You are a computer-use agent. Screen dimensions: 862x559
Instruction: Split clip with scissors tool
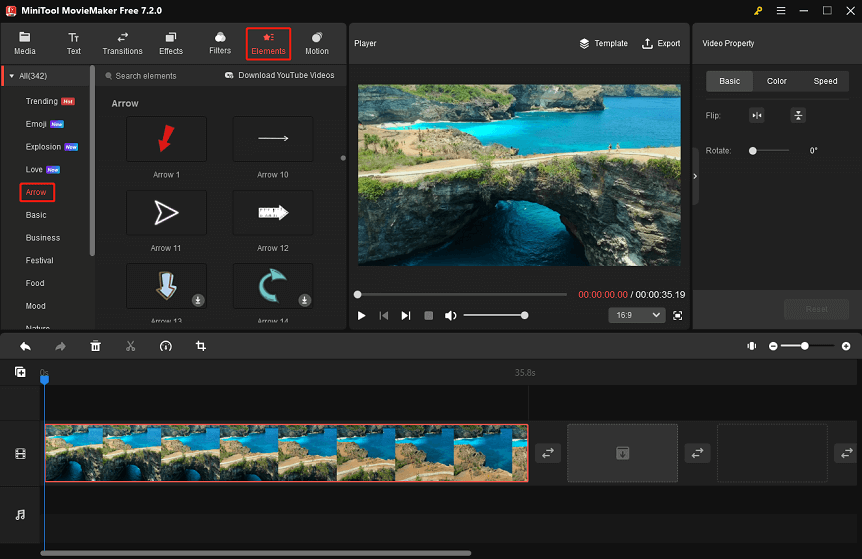(130, 346)
